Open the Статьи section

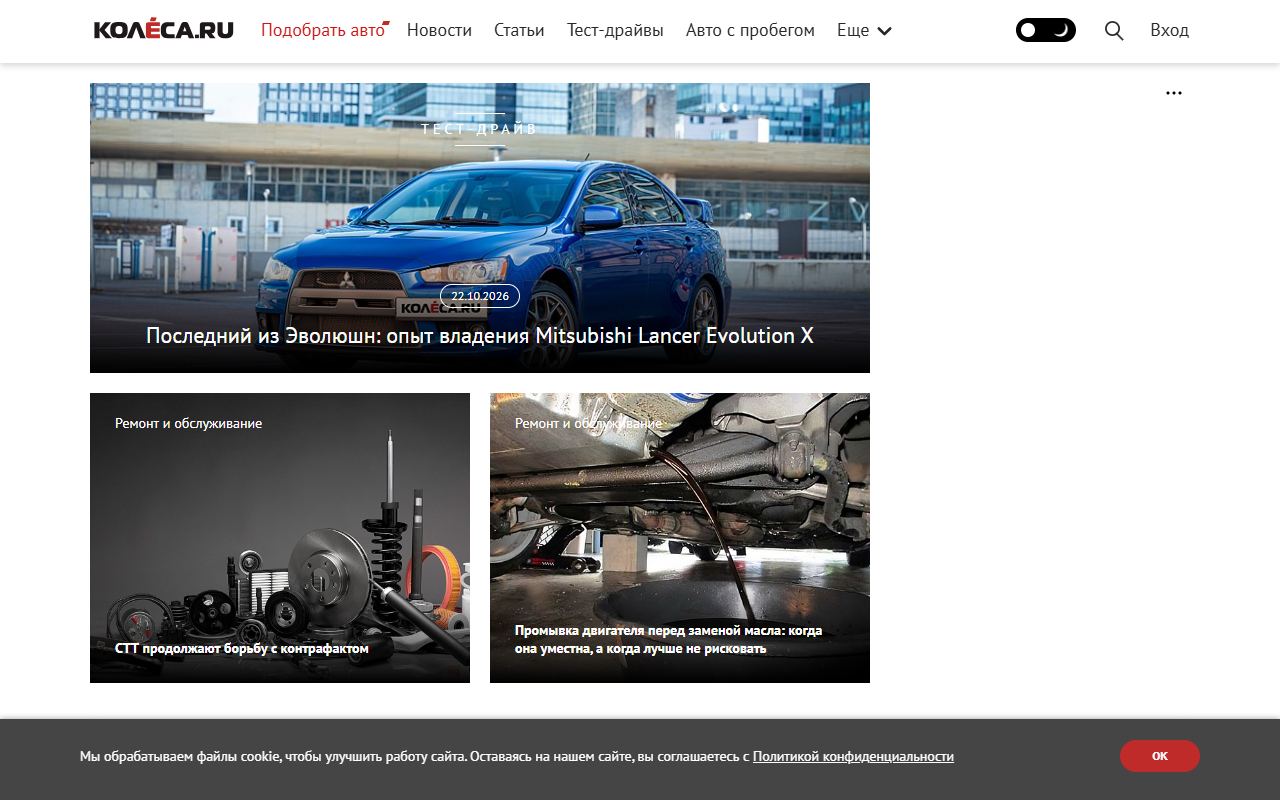tap(519, 30)
